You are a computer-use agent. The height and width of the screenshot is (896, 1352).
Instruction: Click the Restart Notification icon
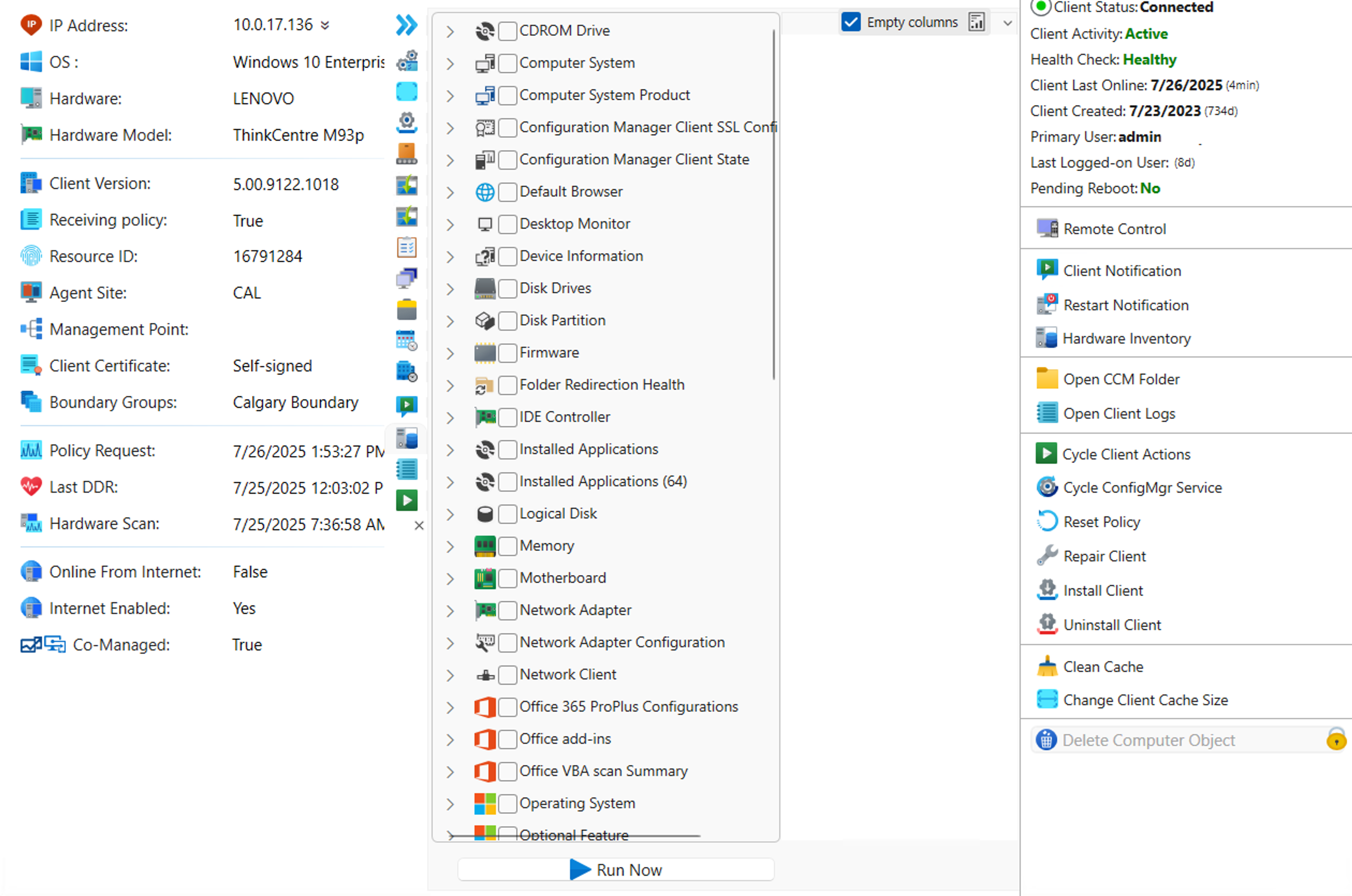(1047, 305)
